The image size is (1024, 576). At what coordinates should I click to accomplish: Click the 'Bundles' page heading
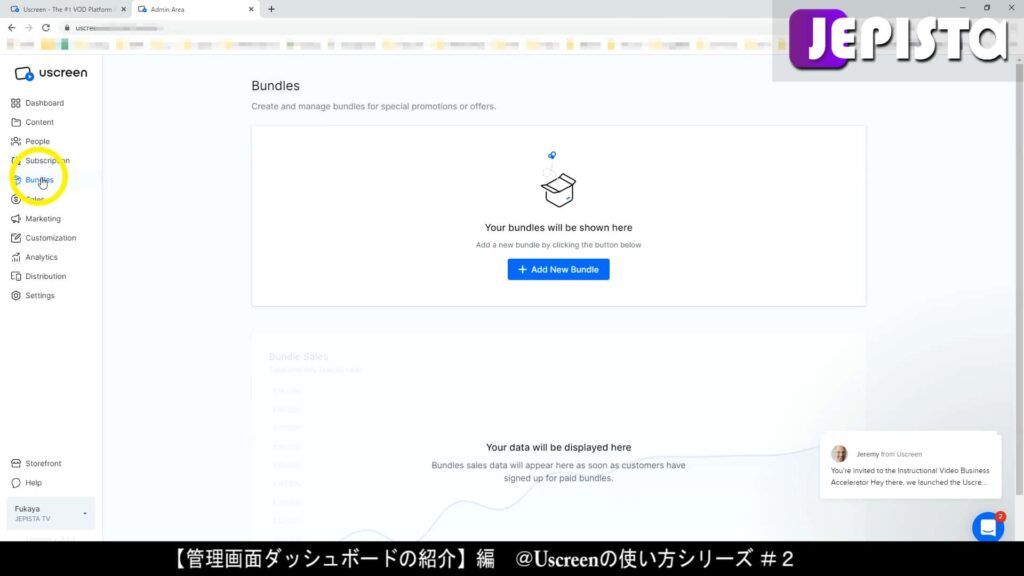[x=276, y=86]
